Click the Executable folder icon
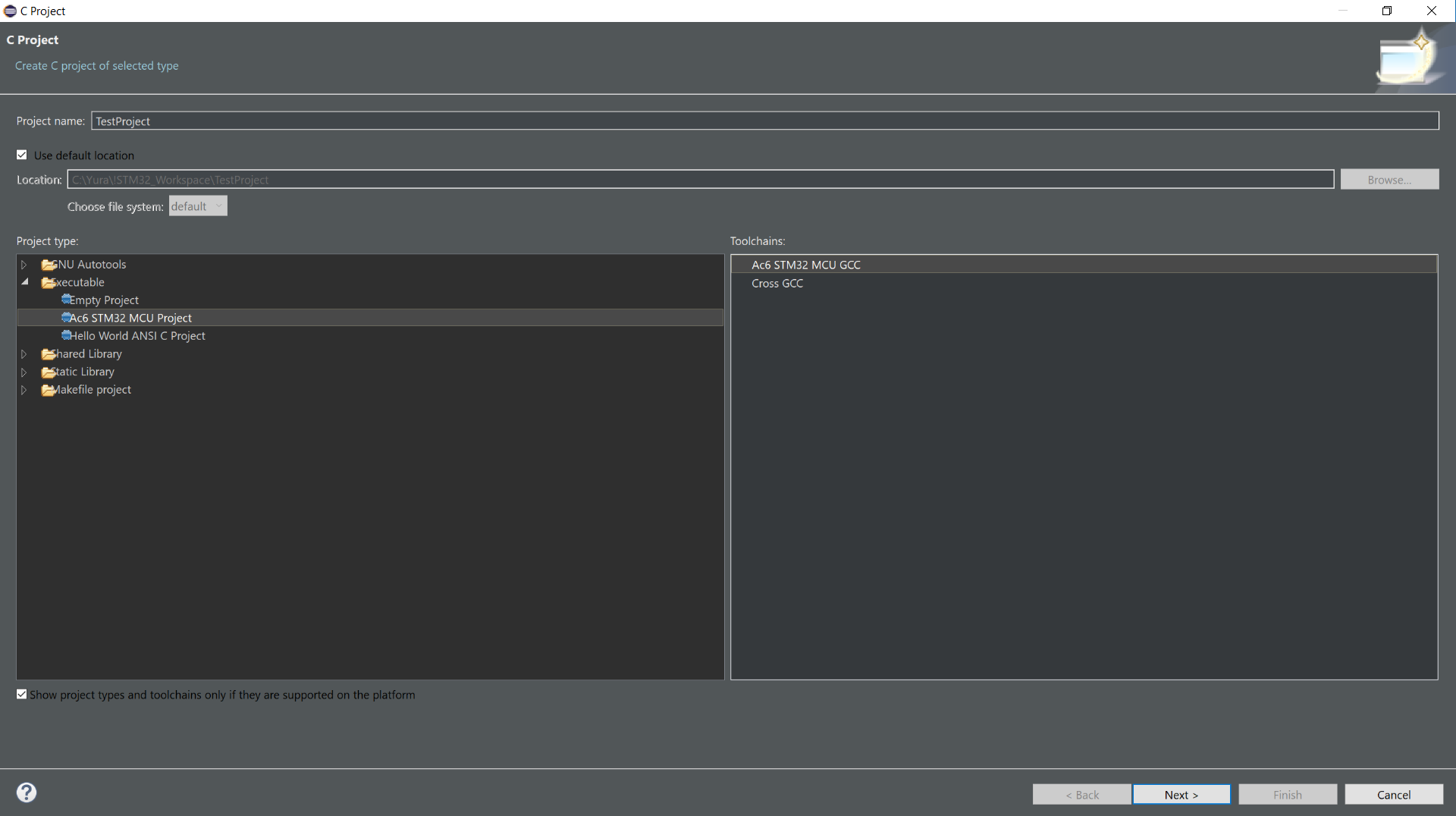Viewport: 1456px width, 816px height. pos(49,283)
